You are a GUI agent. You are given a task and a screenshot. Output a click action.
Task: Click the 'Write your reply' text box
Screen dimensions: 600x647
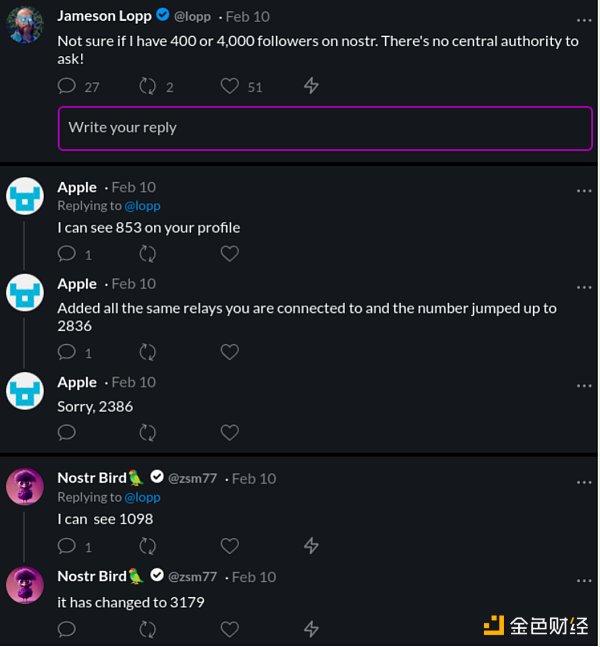point(325,128)
